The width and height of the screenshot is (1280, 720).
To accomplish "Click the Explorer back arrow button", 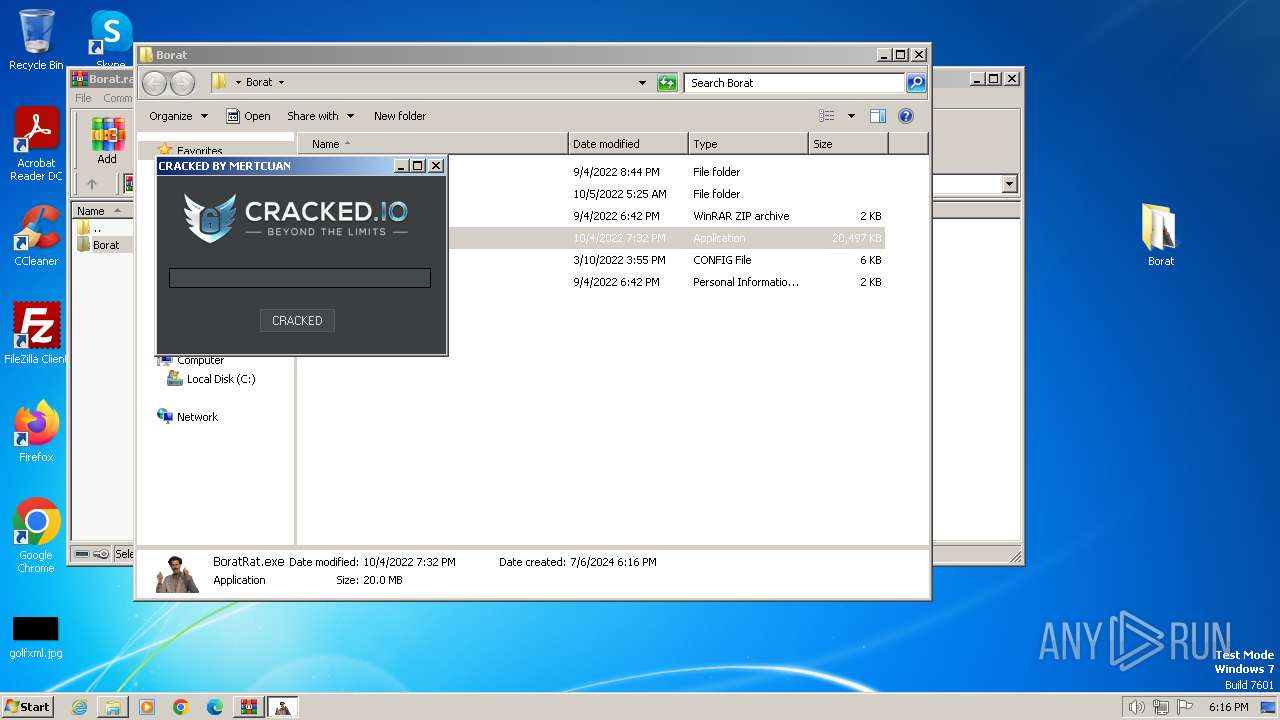I will (154, 83).
